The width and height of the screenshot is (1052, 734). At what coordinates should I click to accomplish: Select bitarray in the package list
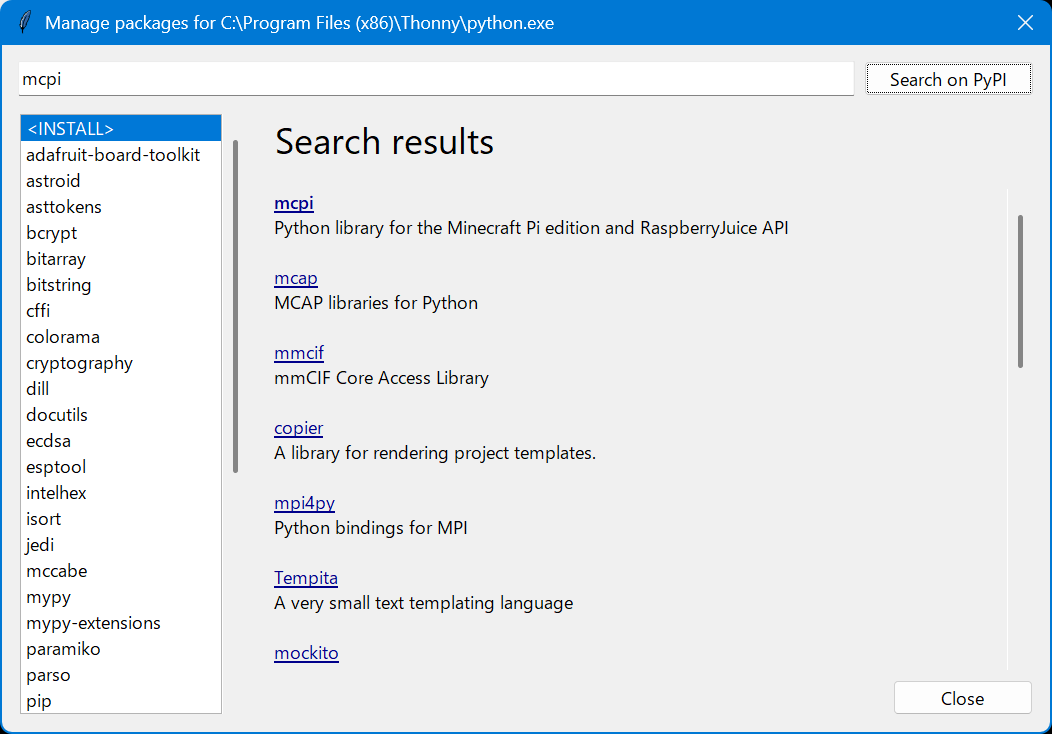(121, 258)
